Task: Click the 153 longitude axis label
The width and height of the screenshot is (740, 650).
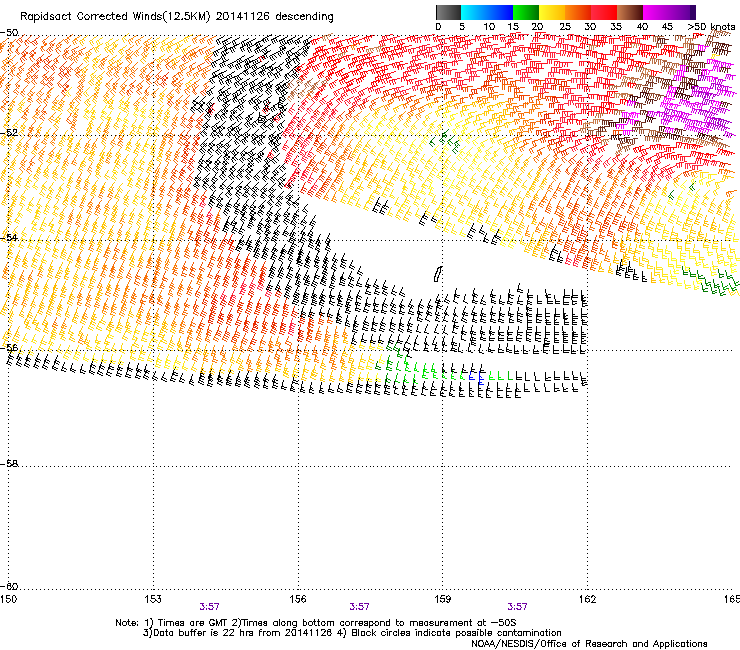Action: pos(153,599)
